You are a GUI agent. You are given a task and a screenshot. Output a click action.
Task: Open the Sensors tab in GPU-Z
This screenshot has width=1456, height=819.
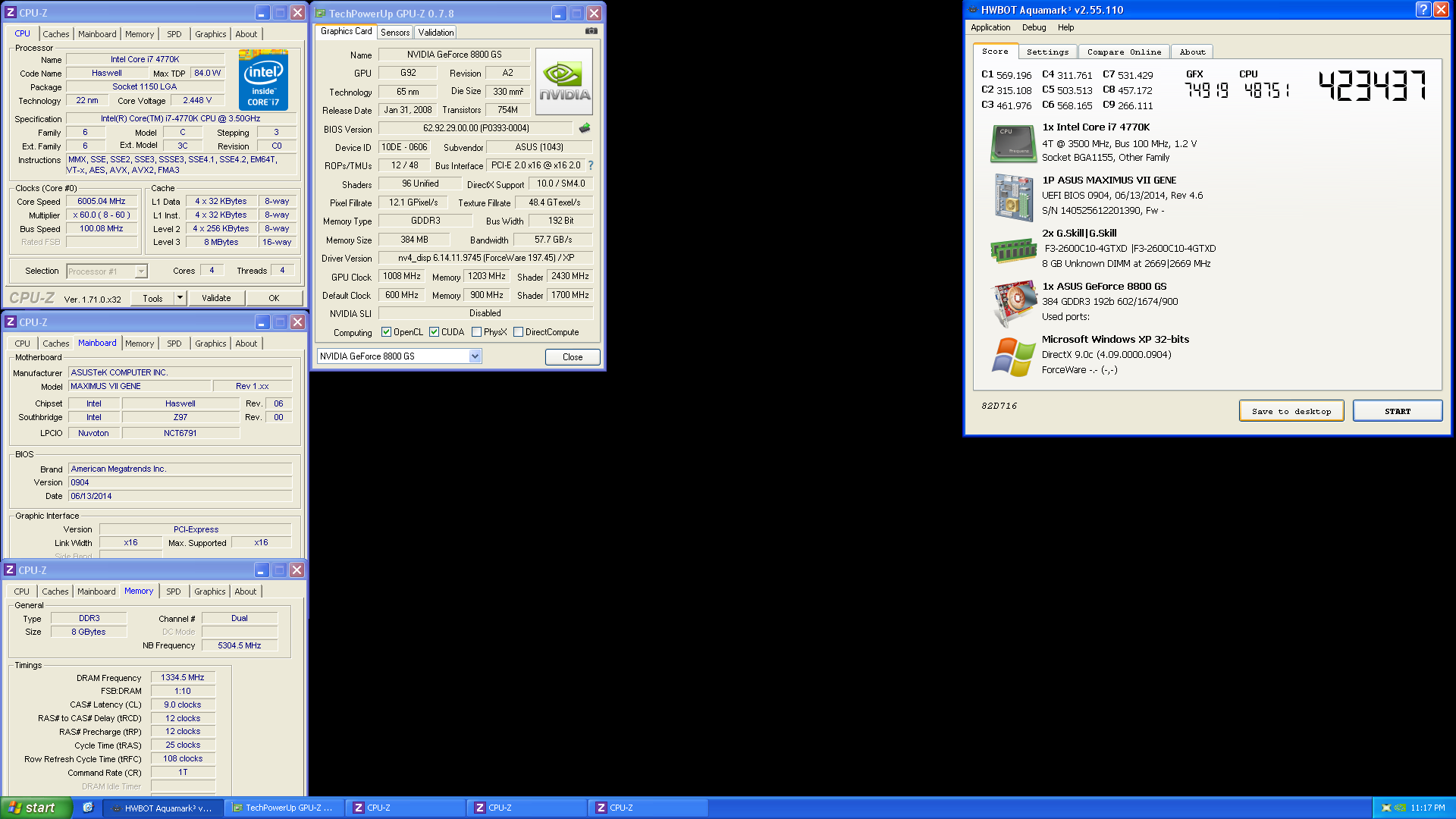click(x=395, y=32)
